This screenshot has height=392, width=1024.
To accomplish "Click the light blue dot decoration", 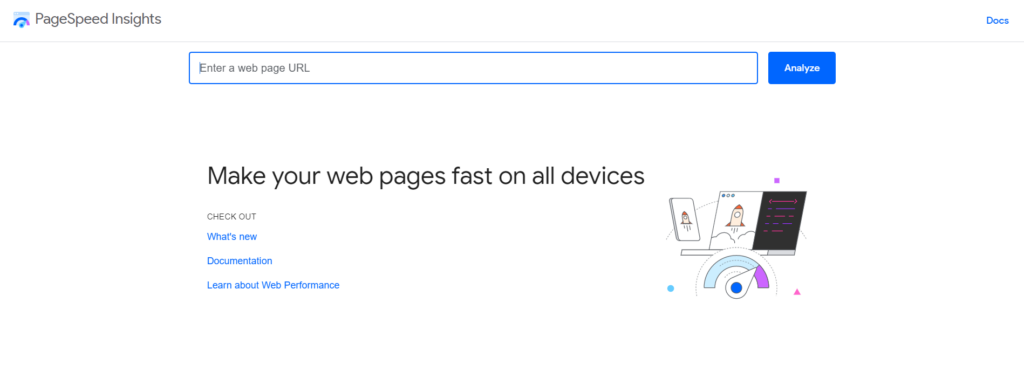I will pyautogui.click(x=670, y=288).
